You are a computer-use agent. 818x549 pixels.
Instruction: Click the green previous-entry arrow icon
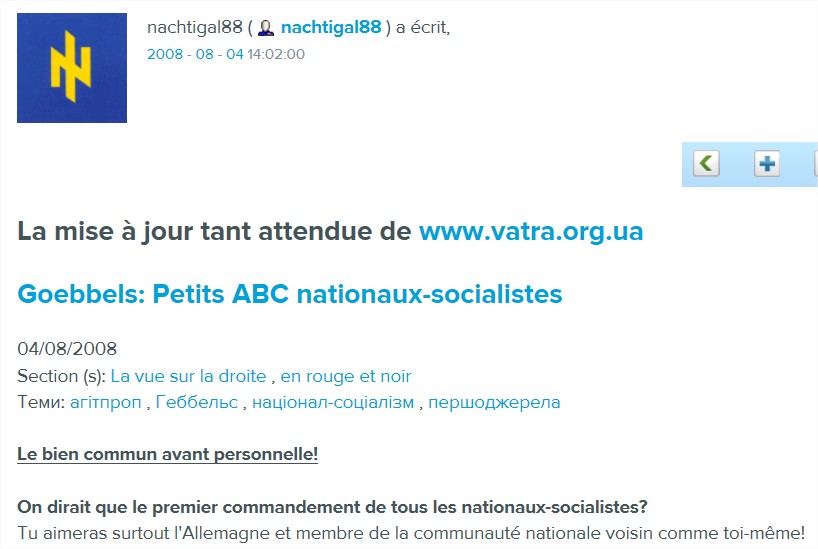706,163
